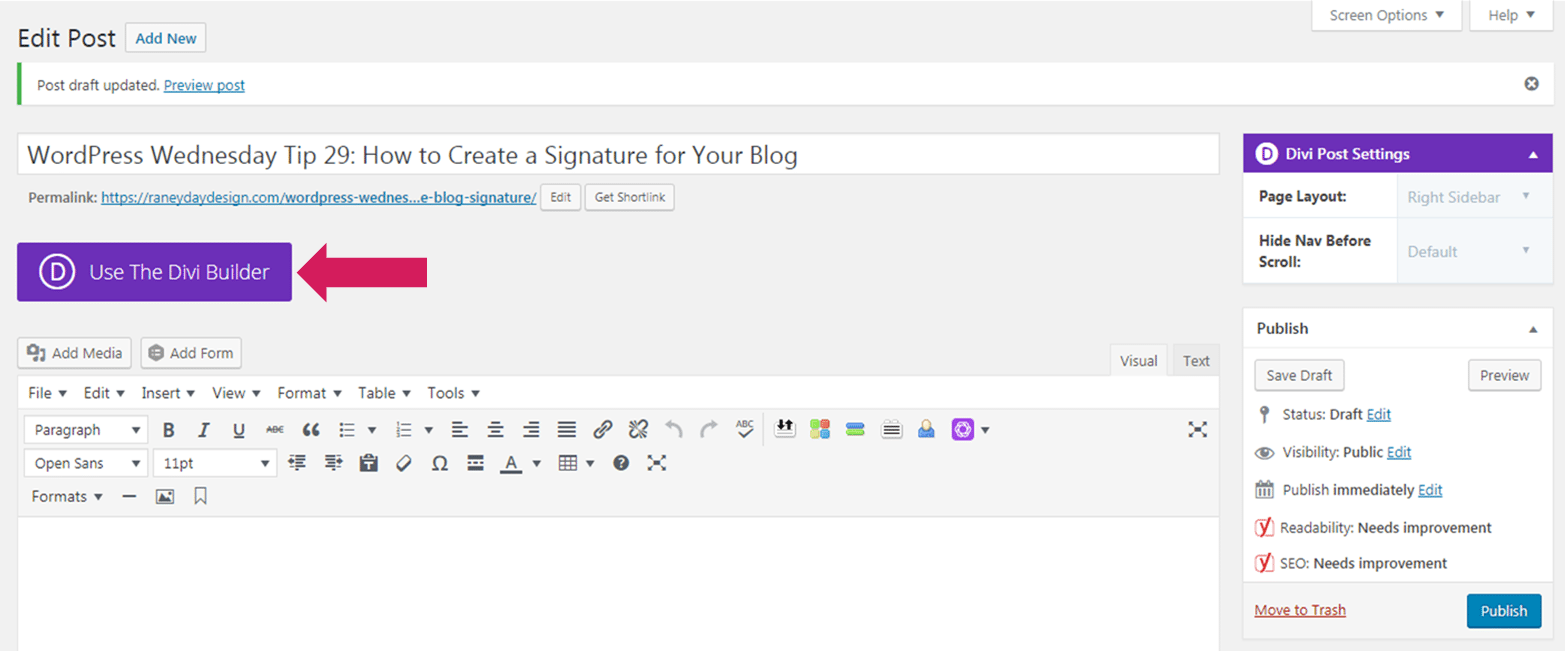Screen dimensions: 1565x651
Task: Decrease indent of the paragraph
Action: tap(297, 463)
